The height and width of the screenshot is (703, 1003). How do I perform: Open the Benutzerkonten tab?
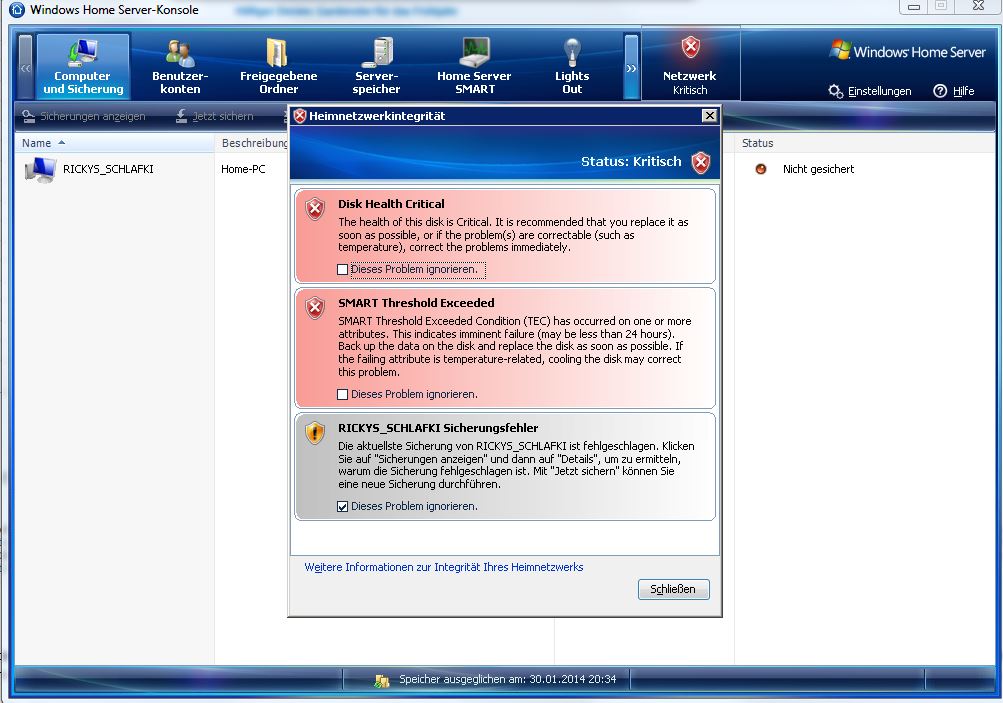(180, 67)
